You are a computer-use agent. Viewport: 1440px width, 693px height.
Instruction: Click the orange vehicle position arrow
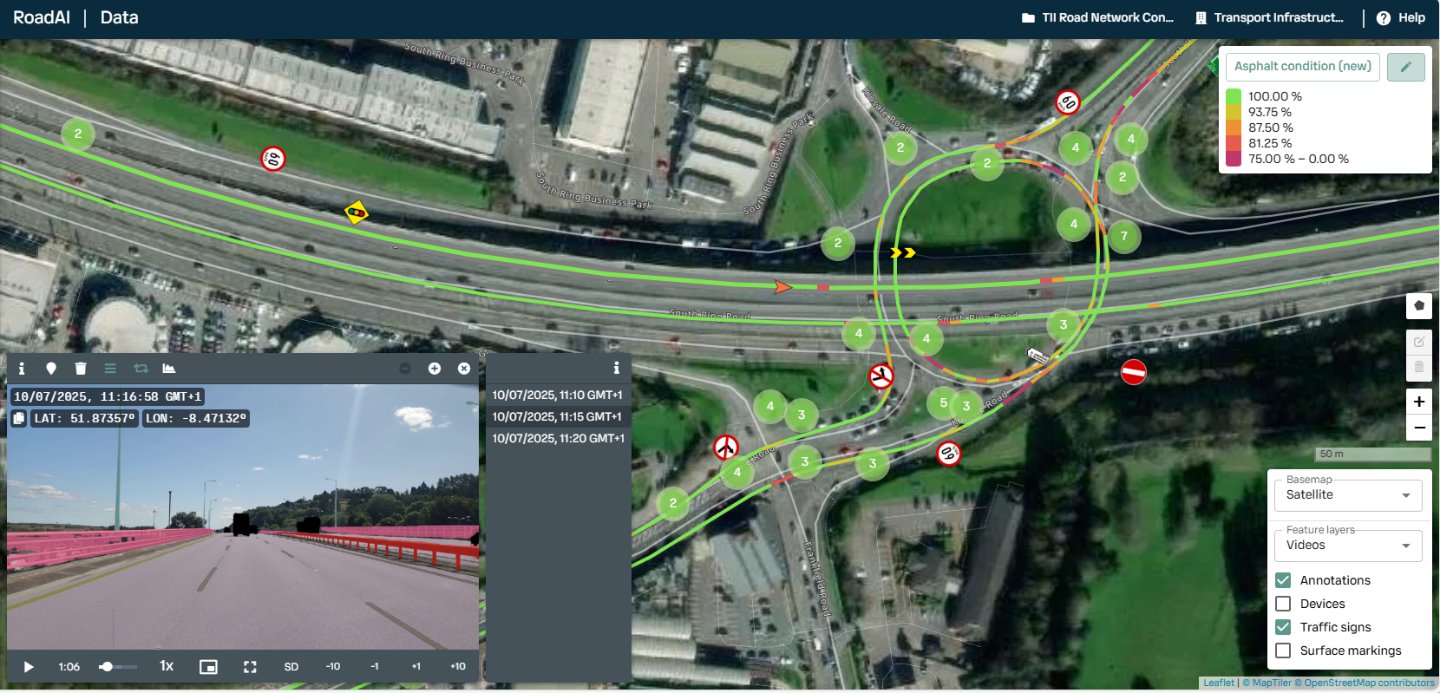[783, 287]
